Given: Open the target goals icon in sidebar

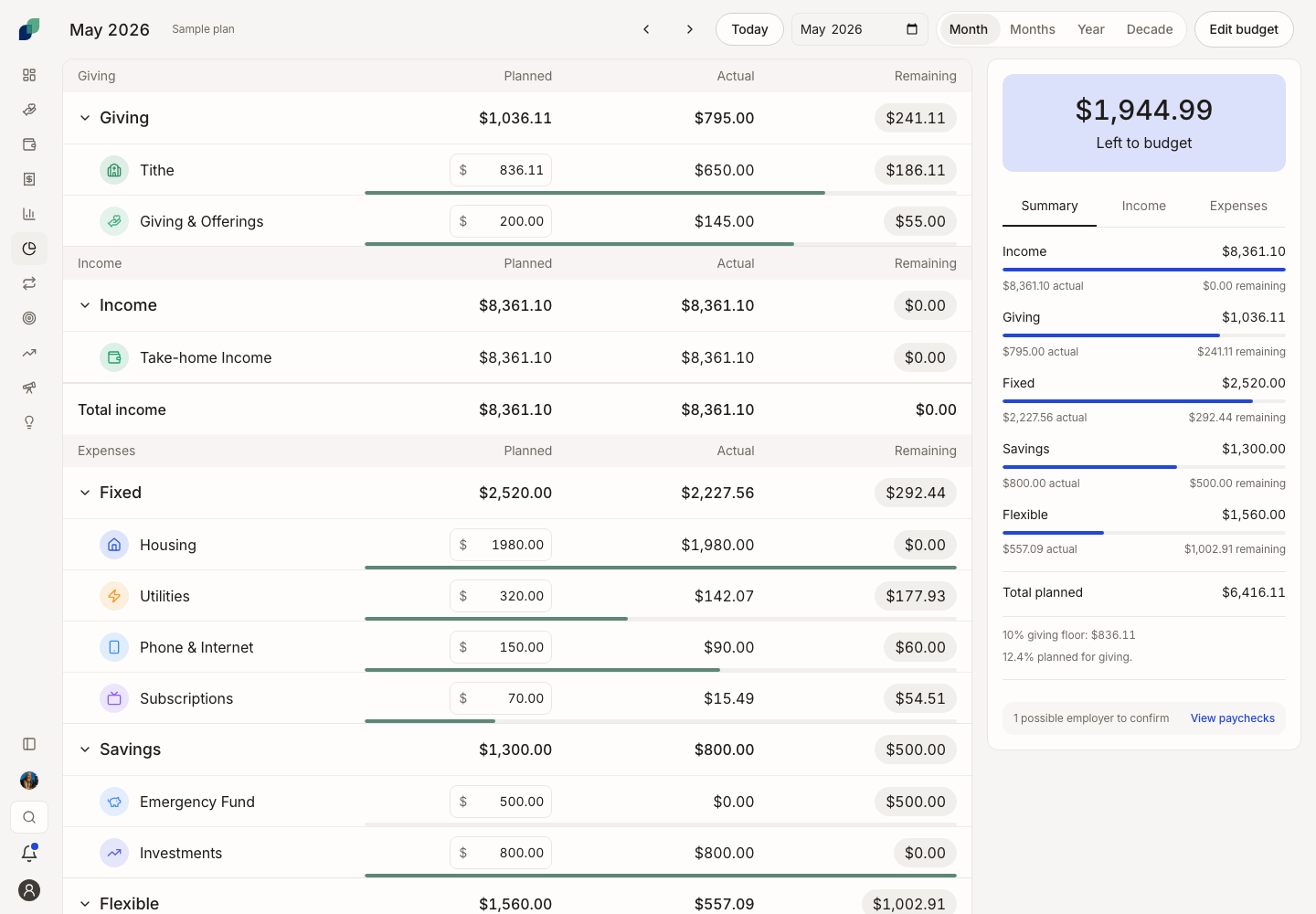Looking at the screenshot, I should coord(29,318).
